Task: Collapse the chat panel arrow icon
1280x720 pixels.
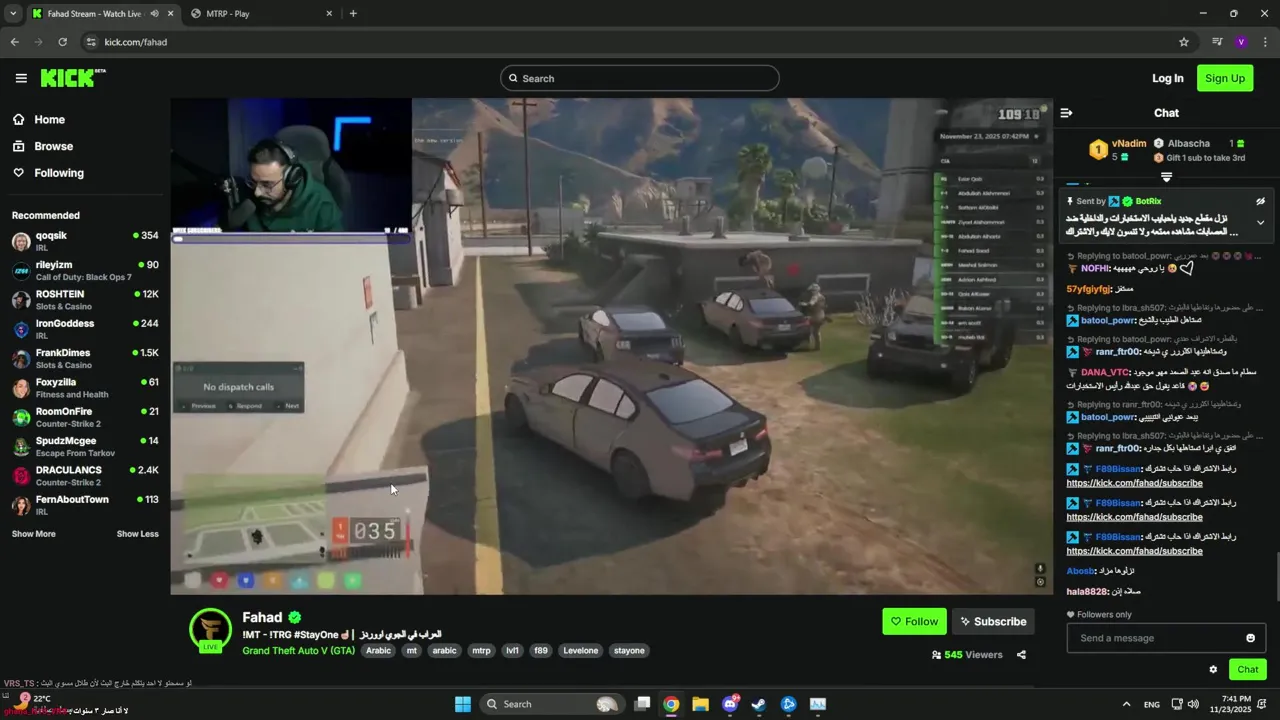Action: click(1066, 113)
